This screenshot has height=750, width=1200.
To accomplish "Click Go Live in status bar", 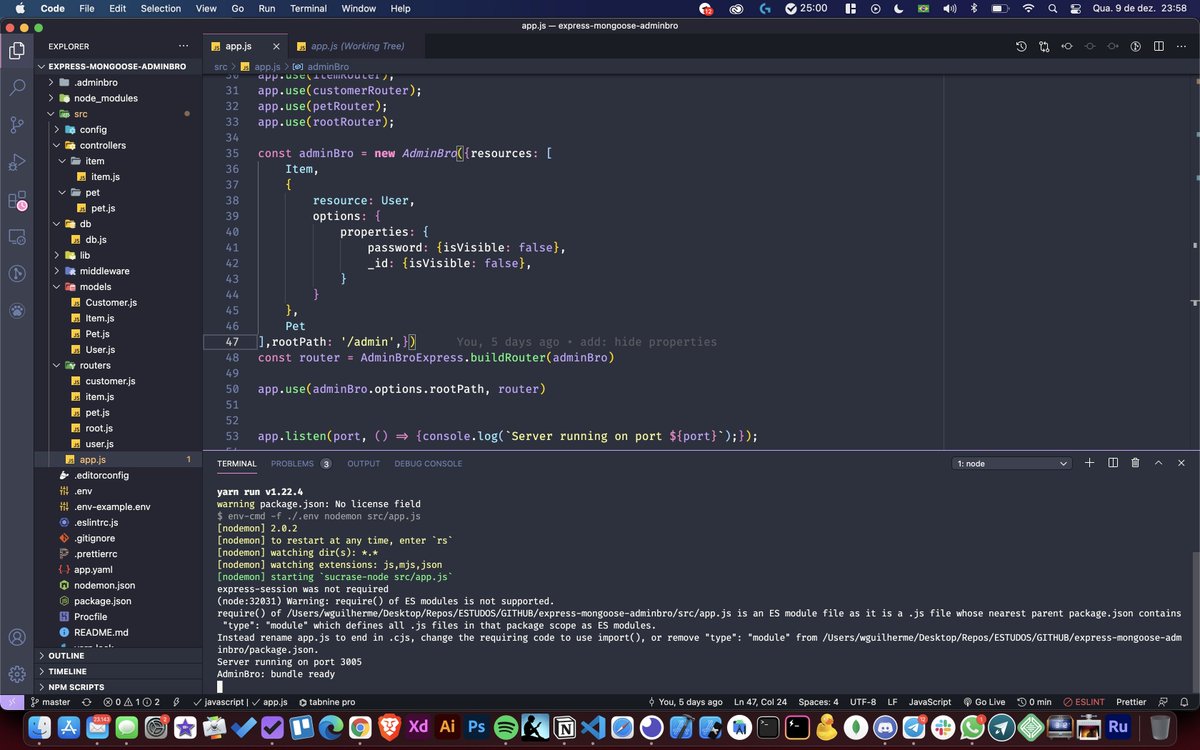I will (x=984, y=702).
